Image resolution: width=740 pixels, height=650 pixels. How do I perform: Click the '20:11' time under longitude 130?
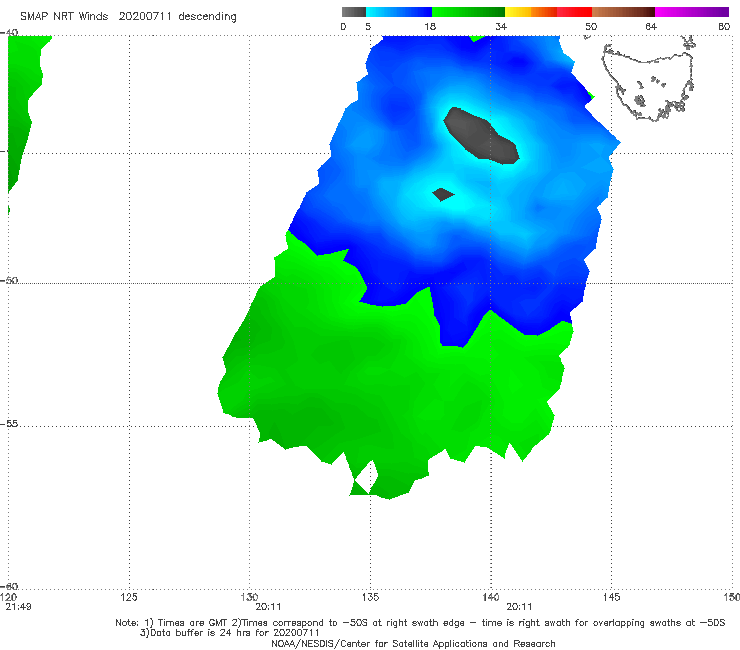(268, 607)
